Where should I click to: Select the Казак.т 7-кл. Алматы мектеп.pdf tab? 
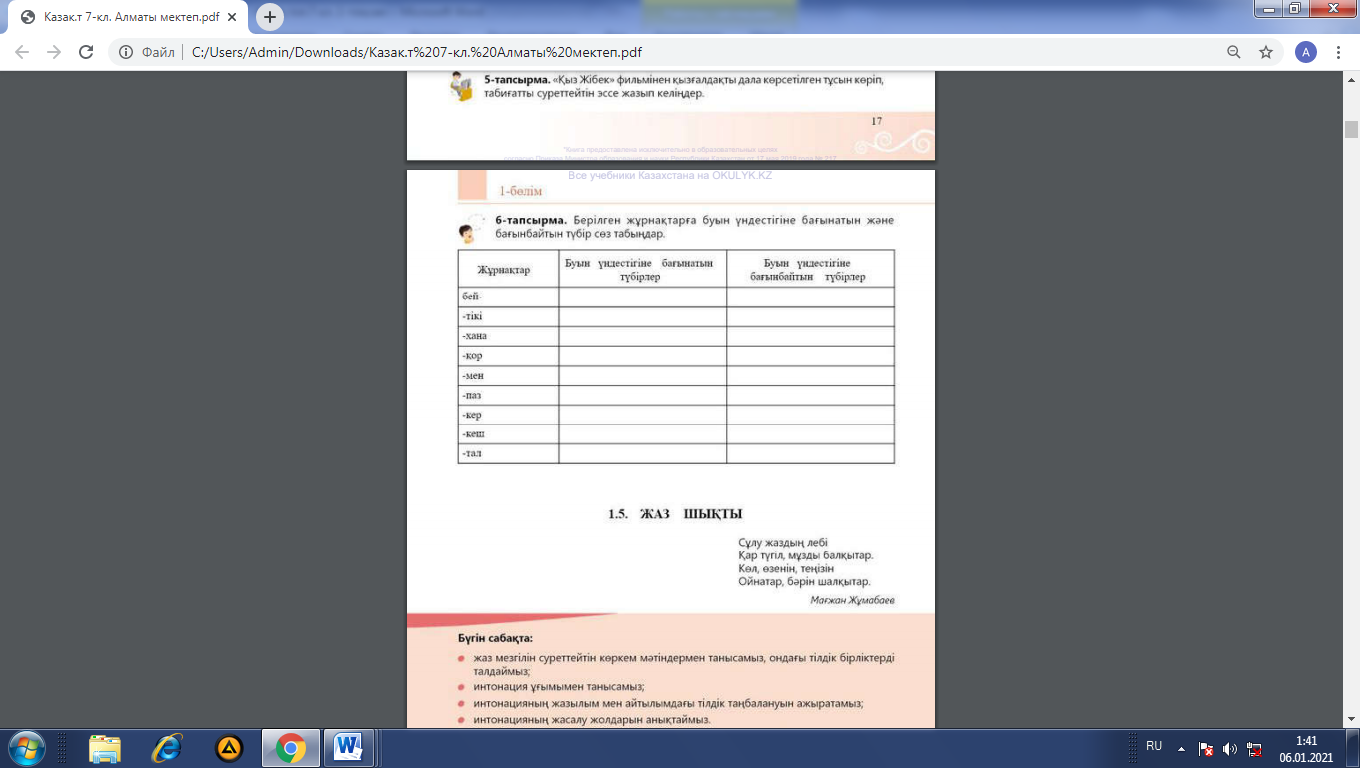131,18
